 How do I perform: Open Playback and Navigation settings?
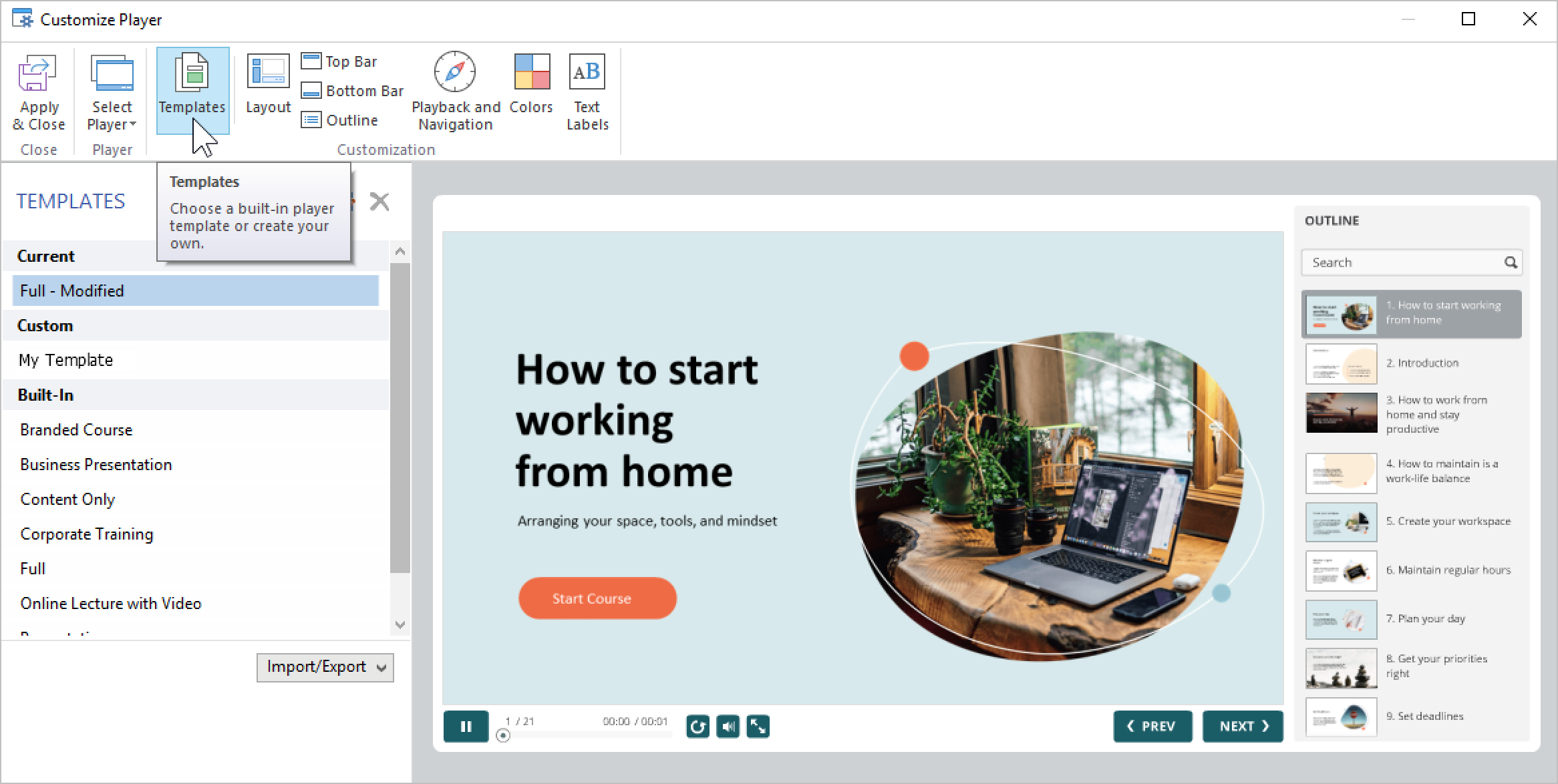coord(456,91)
